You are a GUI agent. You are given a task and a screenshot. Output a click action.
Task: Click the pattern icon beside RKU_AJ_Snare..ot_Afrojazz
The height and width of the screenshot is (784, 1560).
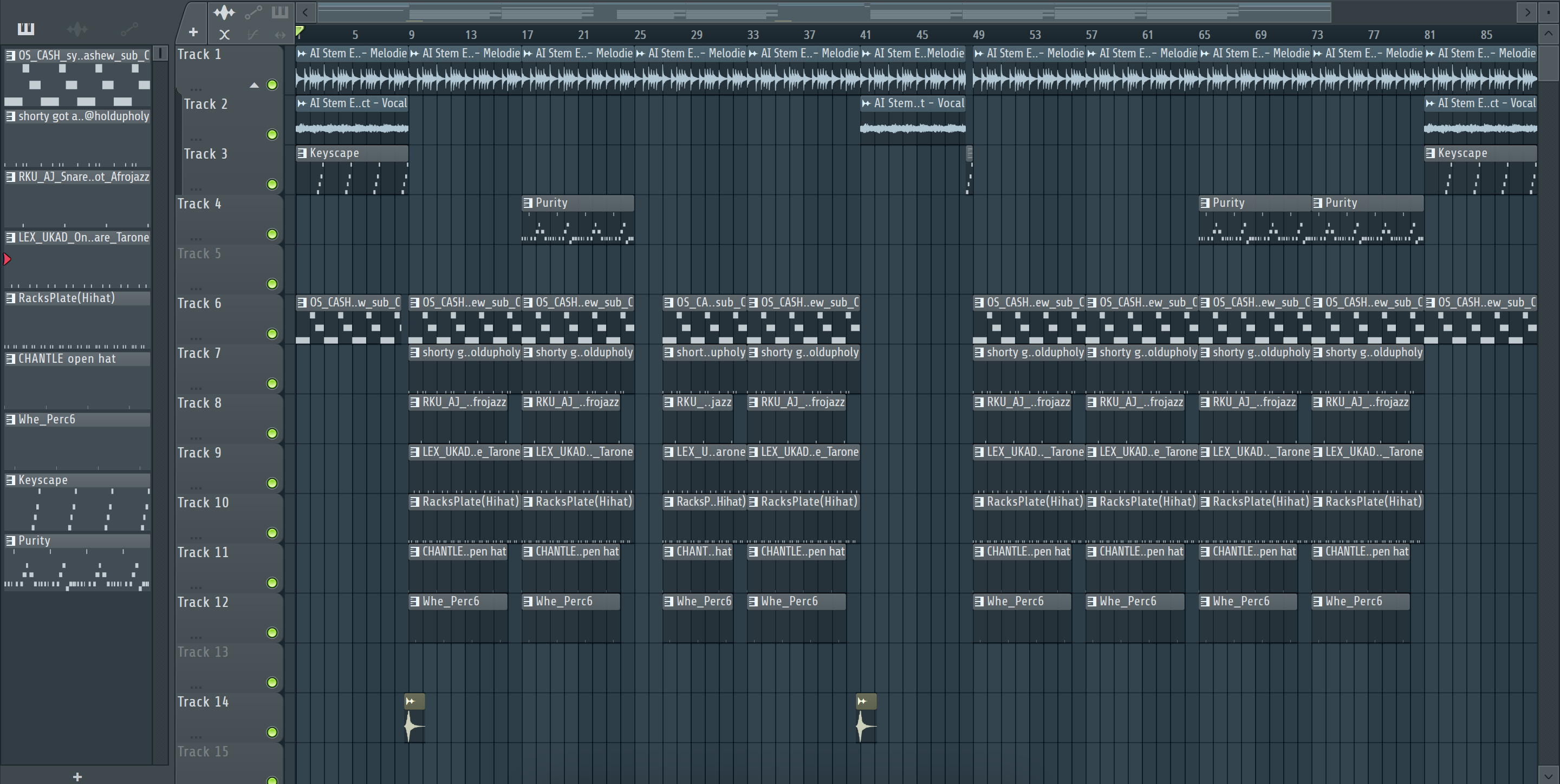pyautogui.click(x=10, y=177)
